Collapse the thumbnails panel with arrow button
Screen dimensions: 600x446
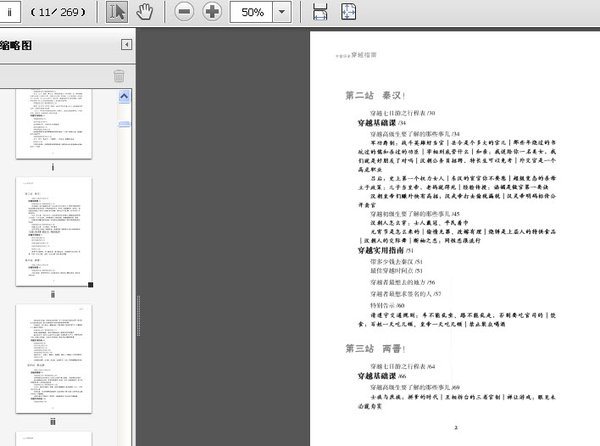click(x=127, y=45)
